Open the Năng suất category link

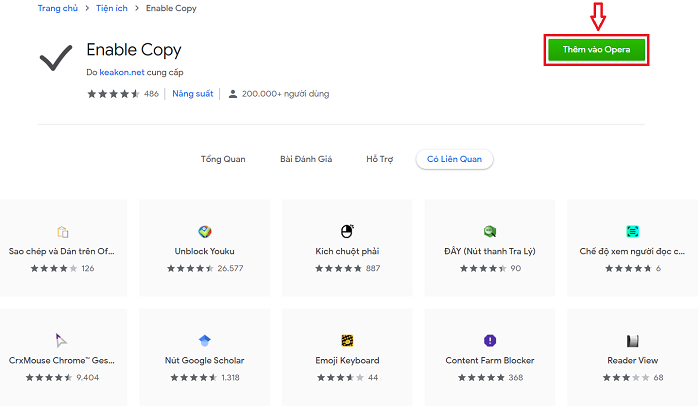pyautogui.click(x=193, y=94)
